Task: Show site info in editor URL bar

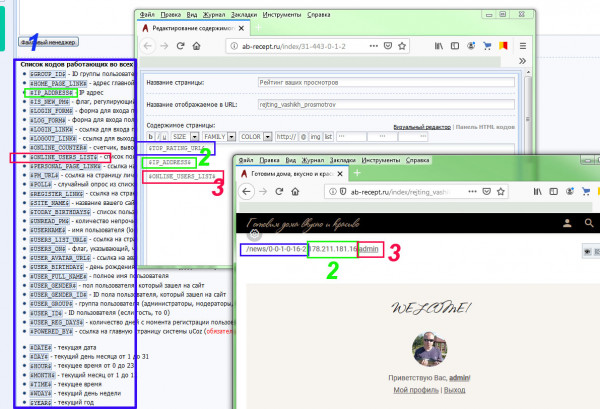Action: [x=234, y=46]
